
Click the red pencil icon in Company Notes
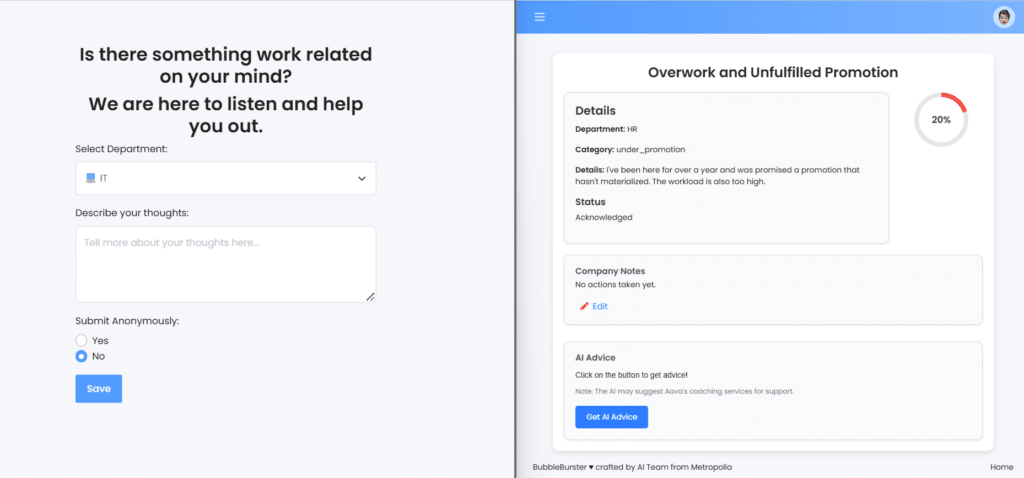pos(584,306)
